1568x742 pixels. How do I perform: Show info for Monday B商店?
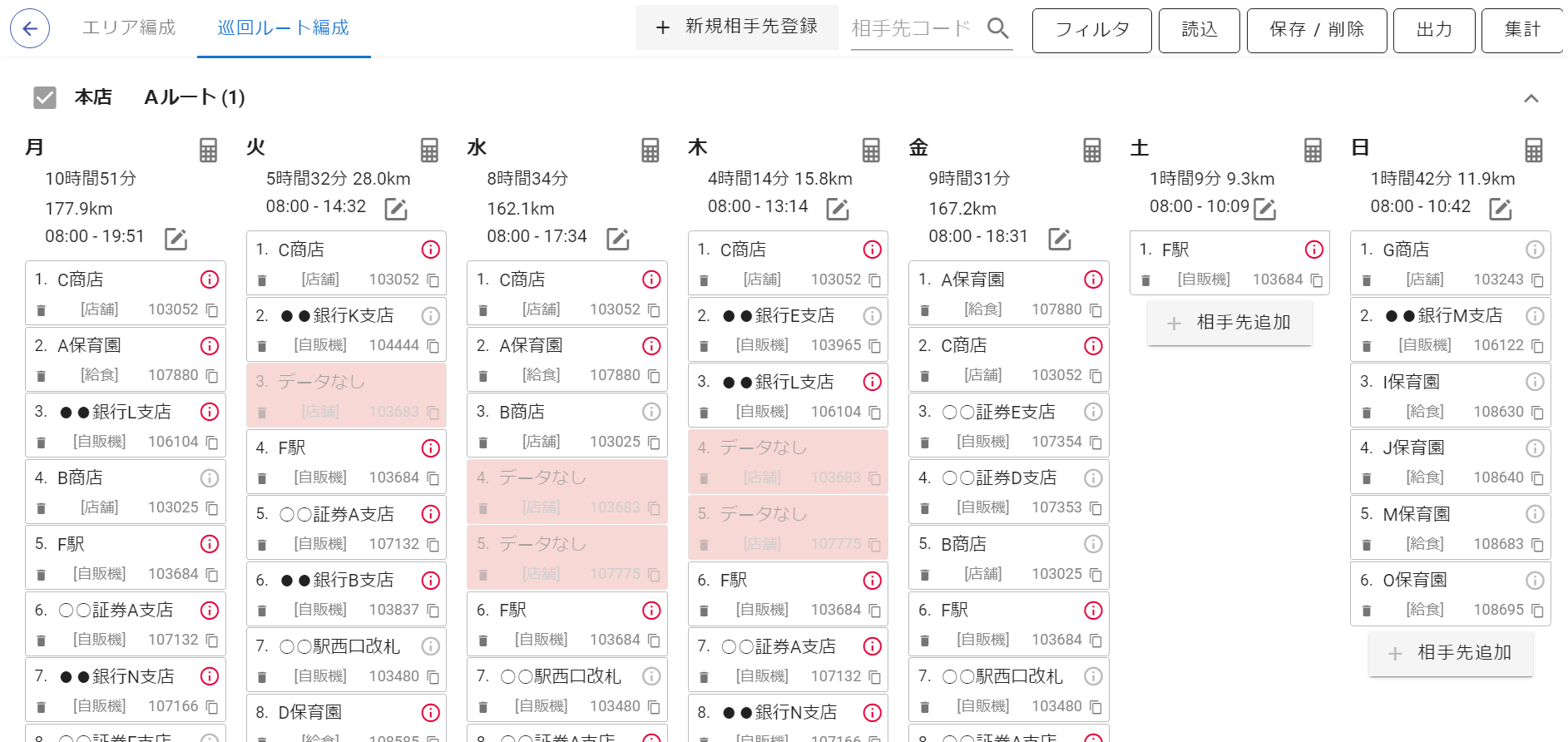click(x=210, y=478)
